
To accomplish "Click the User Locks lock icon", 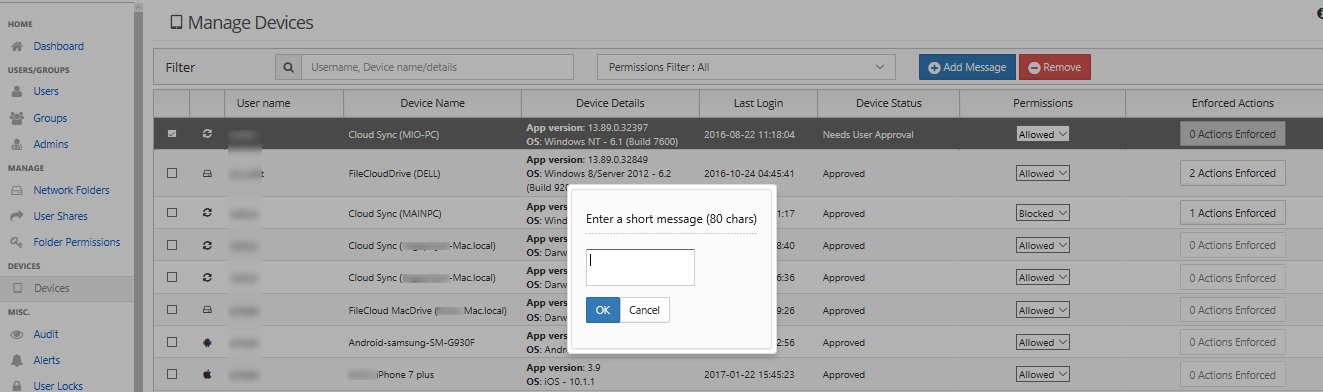I will (16, 386).
